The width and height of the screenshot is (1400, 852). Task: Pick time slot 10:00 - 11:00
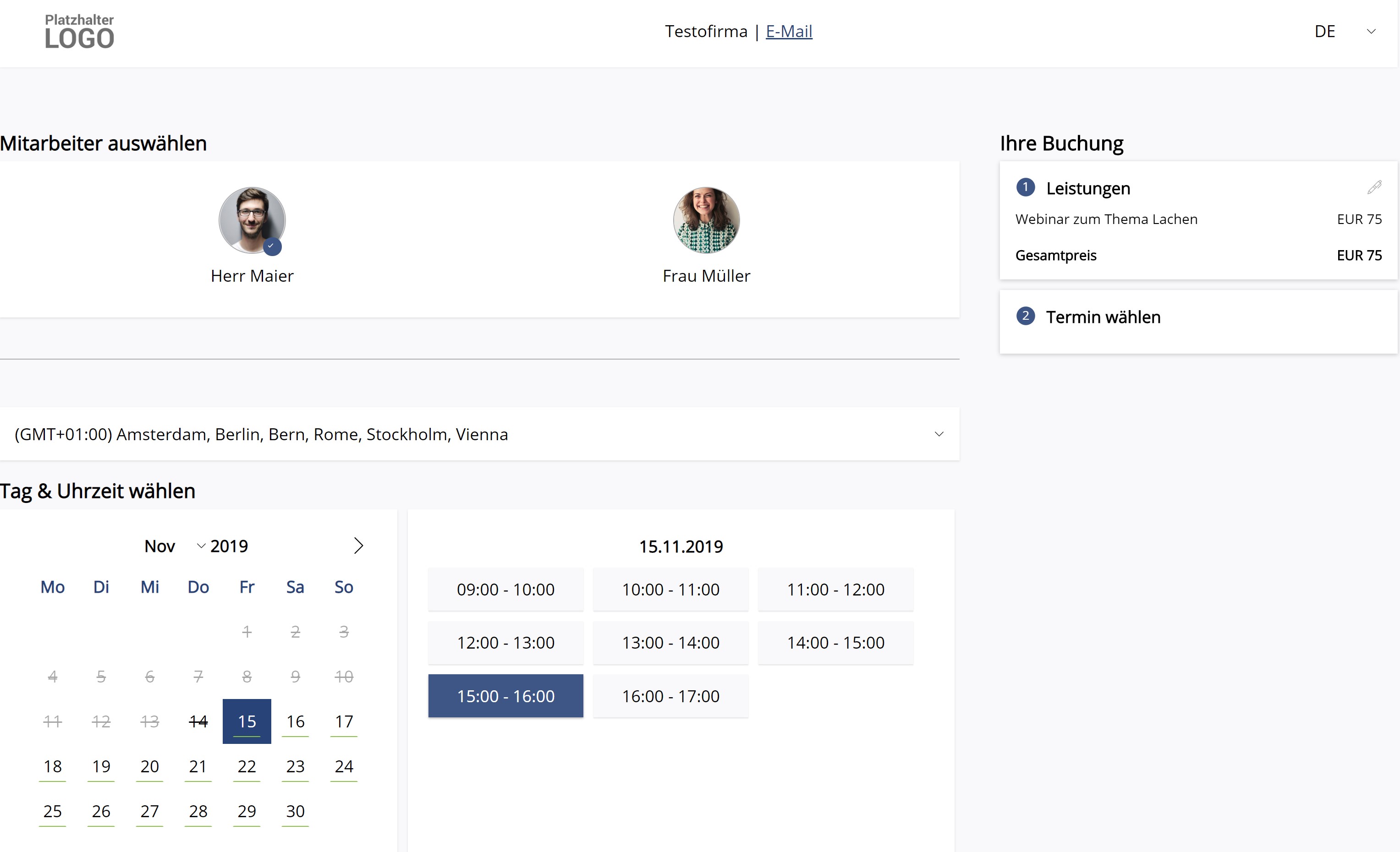[670, 590]
